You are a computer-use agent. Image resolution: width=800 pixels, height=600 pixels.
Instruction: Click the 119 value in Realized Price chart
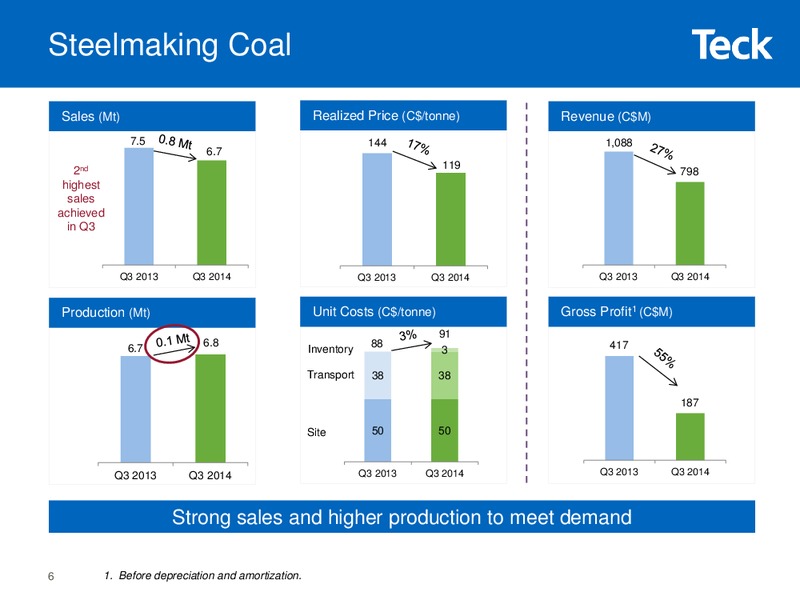[451, 165]
